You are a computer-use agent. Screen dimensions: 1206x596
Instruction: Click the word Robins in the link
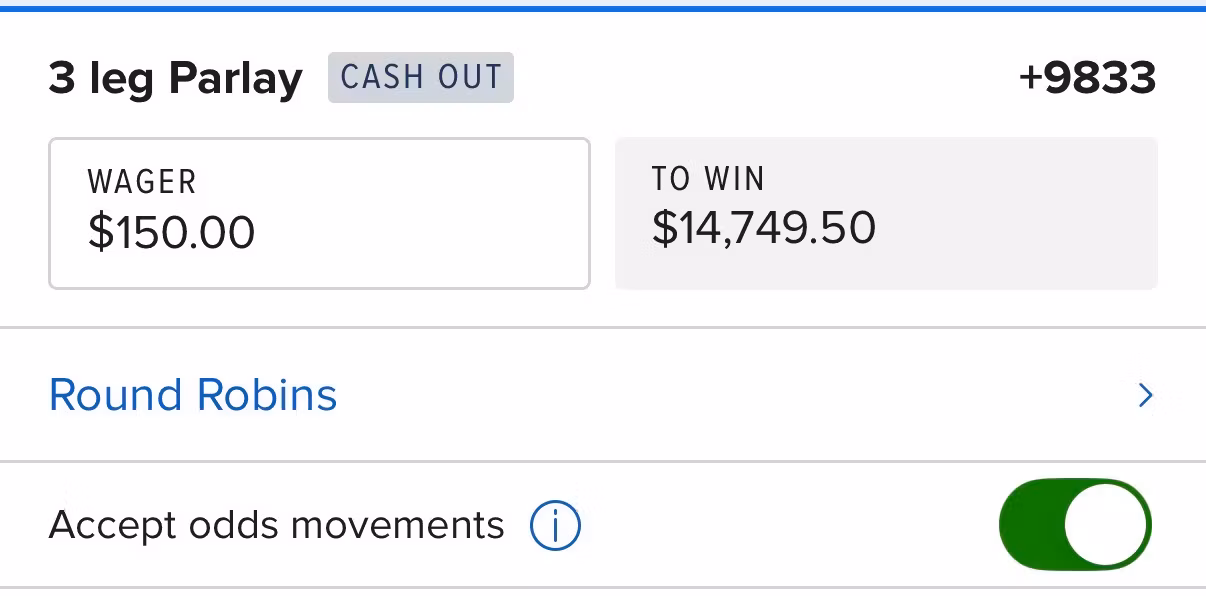[x=267, y=395]
